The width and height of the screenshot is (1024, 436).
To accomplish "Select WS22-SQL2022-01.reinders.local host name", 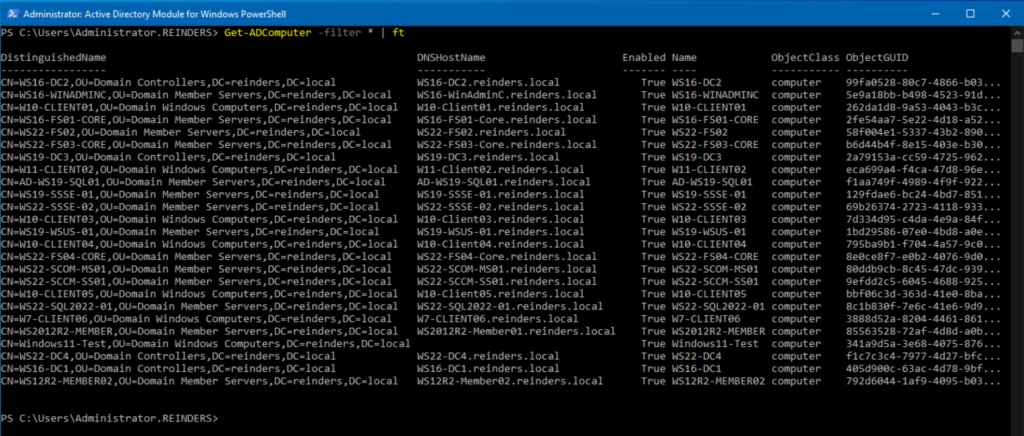I will click(x=510, y=305).
